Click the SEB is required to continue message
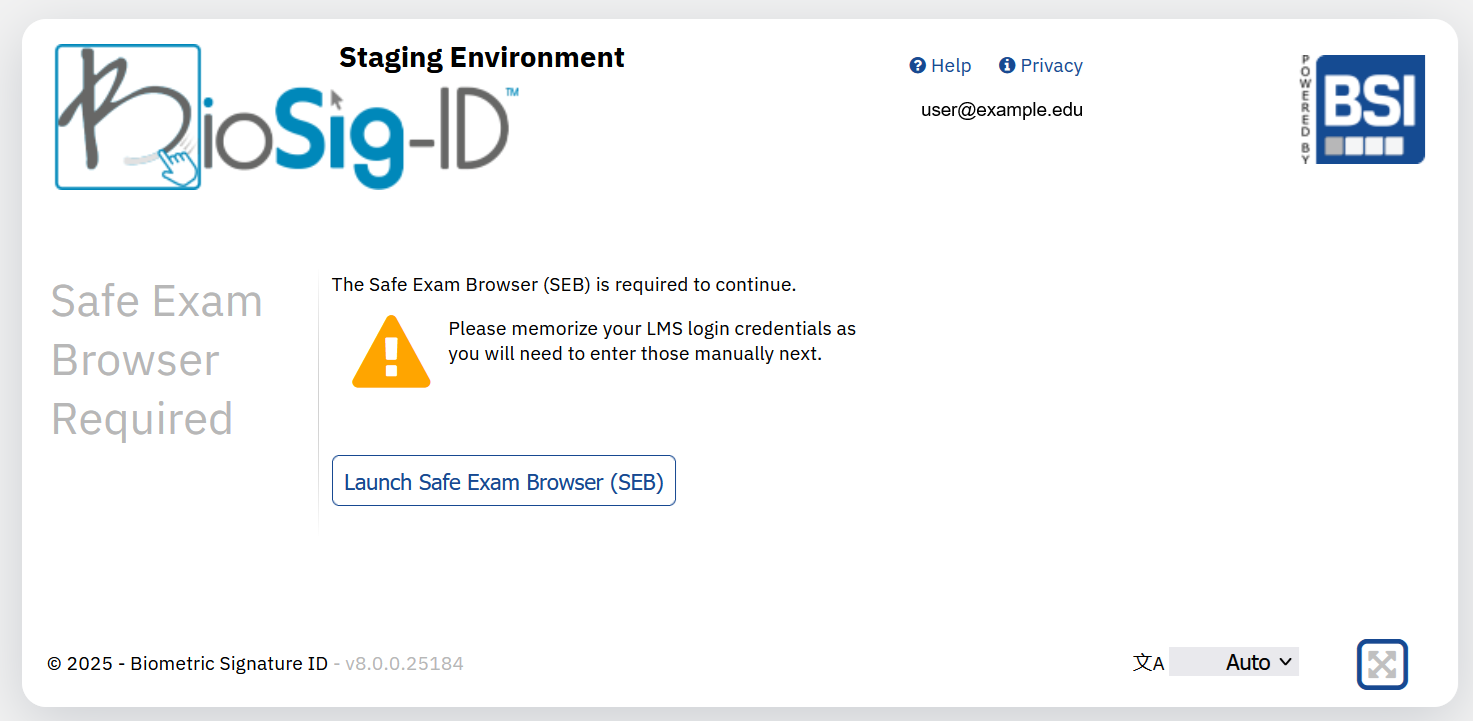 click(564, 285)
